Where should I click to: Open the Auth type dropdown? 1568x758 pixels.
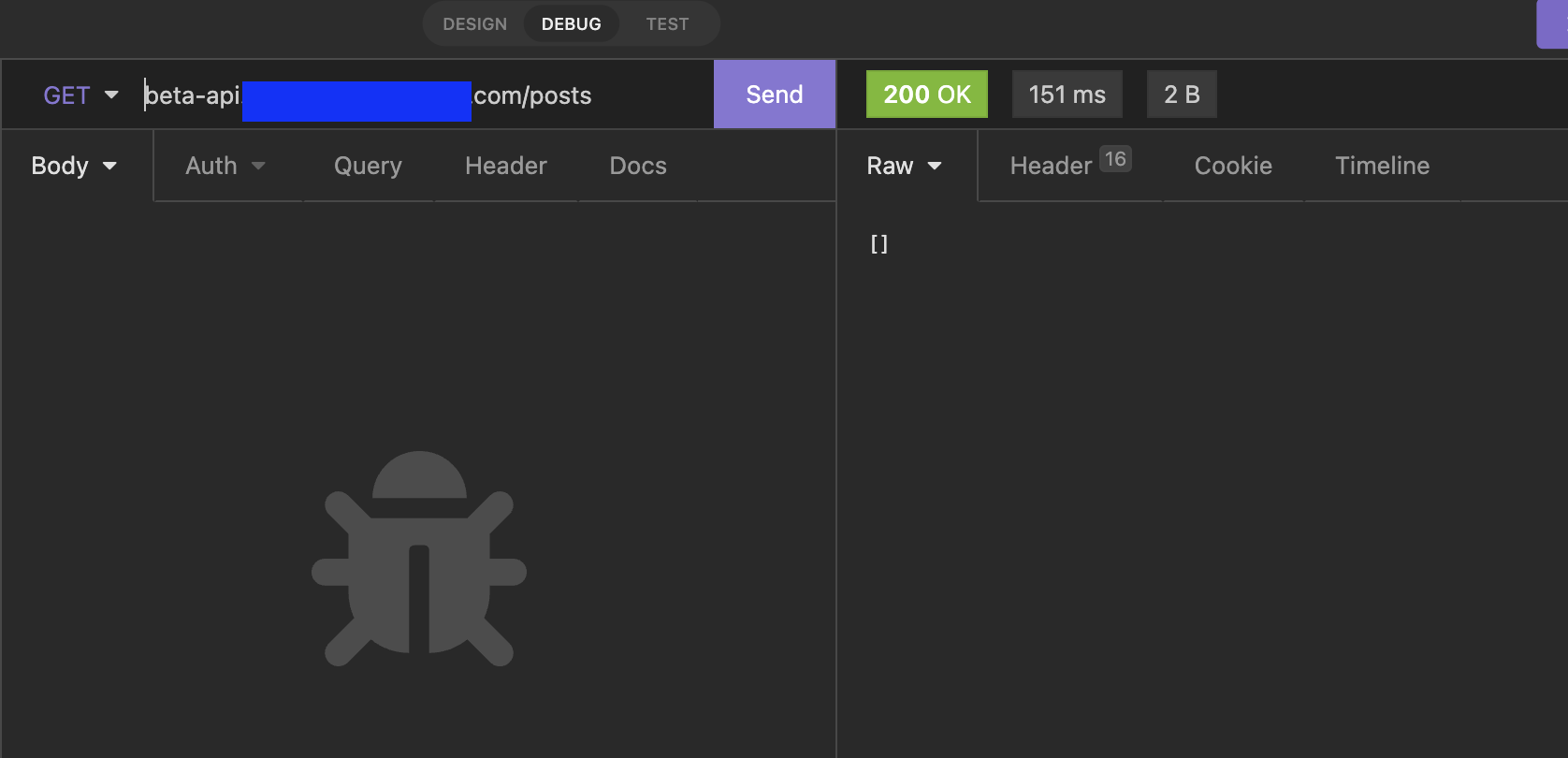[225, 166]
